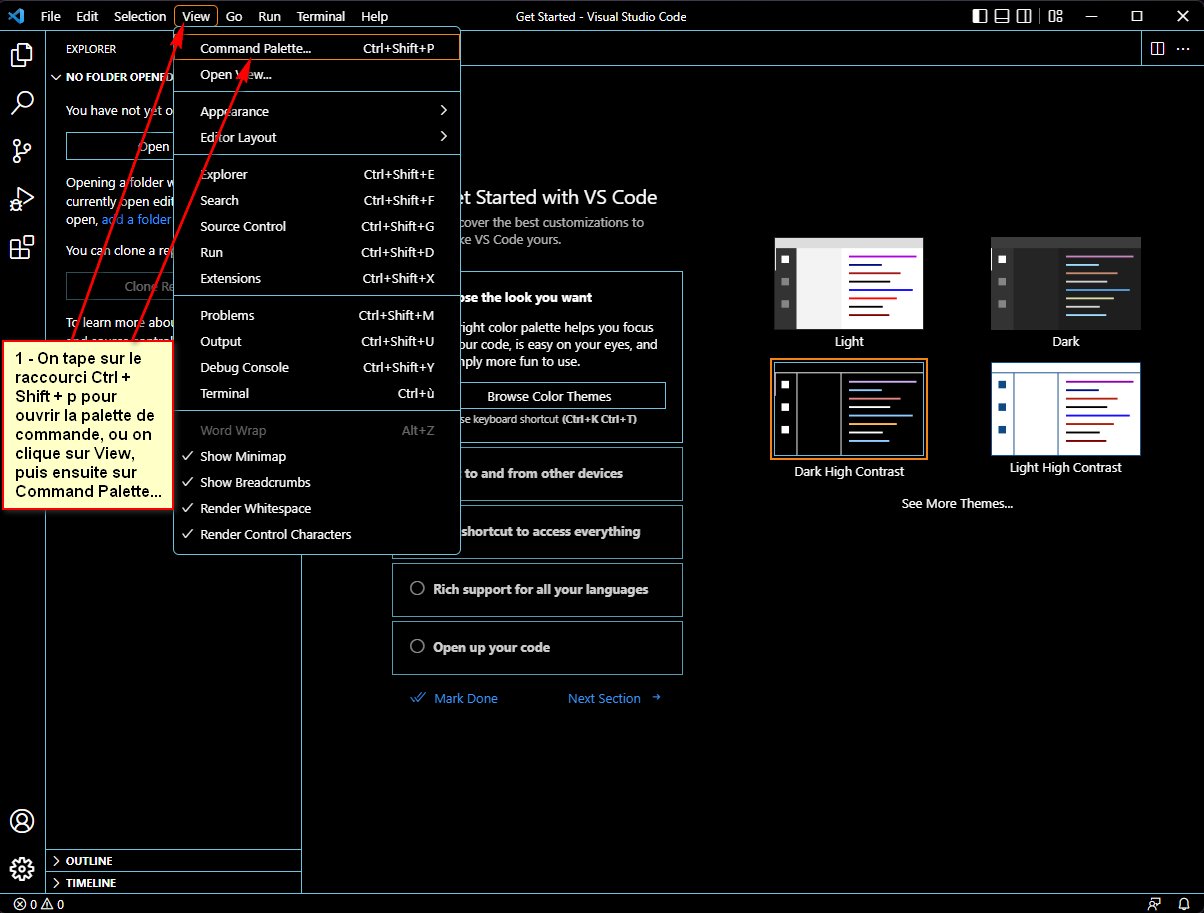Click the Mark Done link
This screenshot has height=913, width=1204.
tap(466, 698)
